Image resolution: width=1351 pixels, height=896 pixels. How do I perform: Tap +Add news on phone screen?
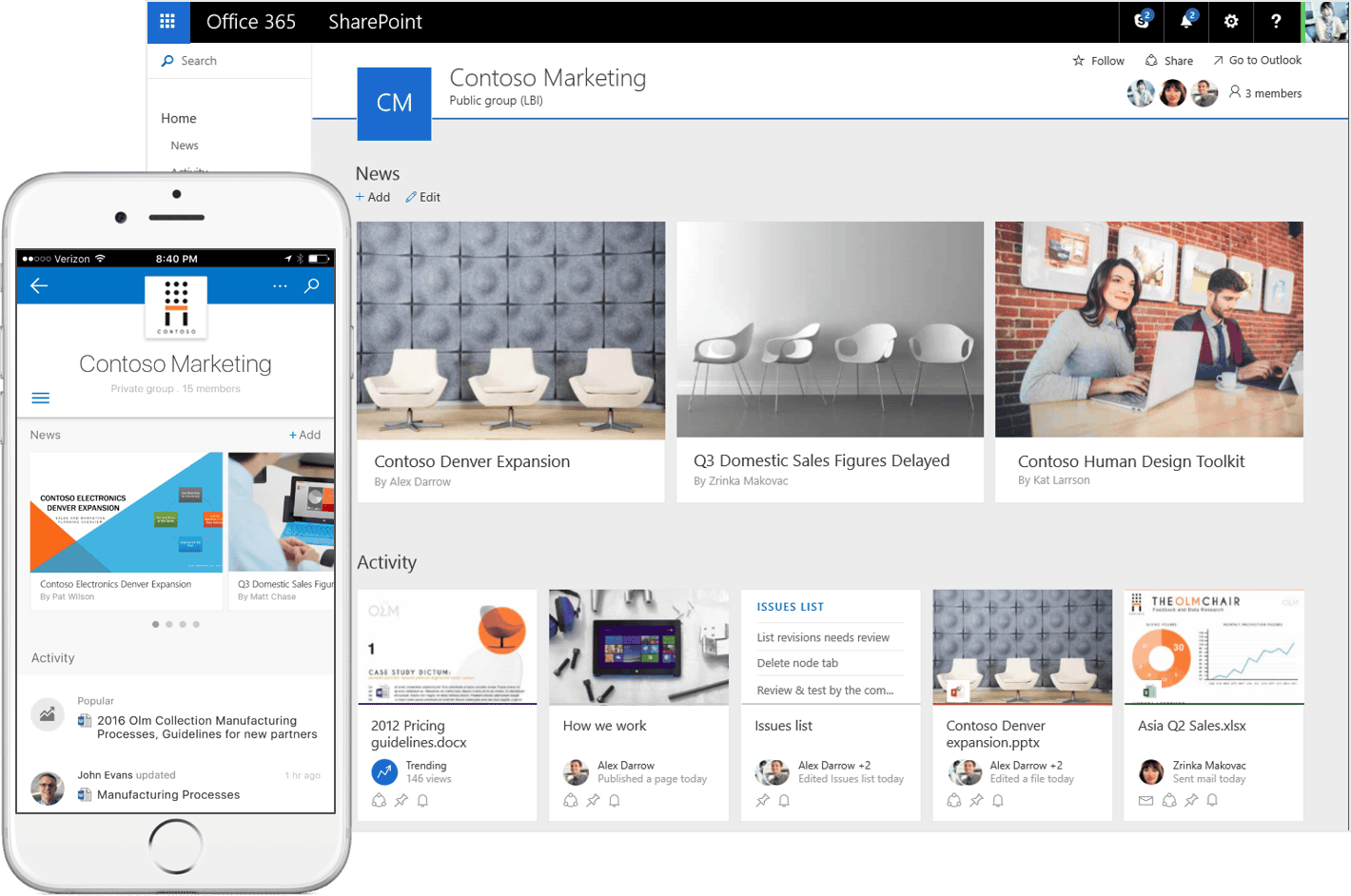click(x=304, y=435)
